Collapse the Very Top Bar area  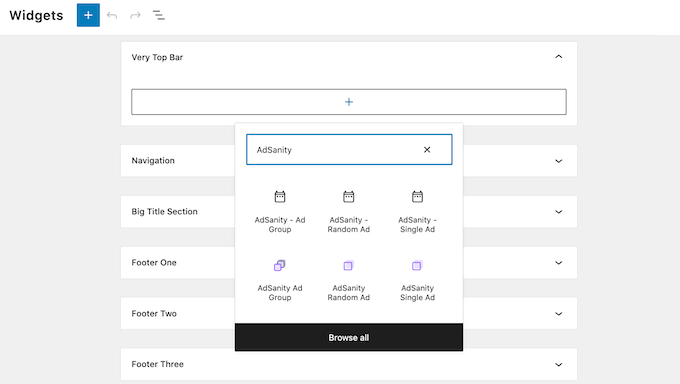coord(559,57)
